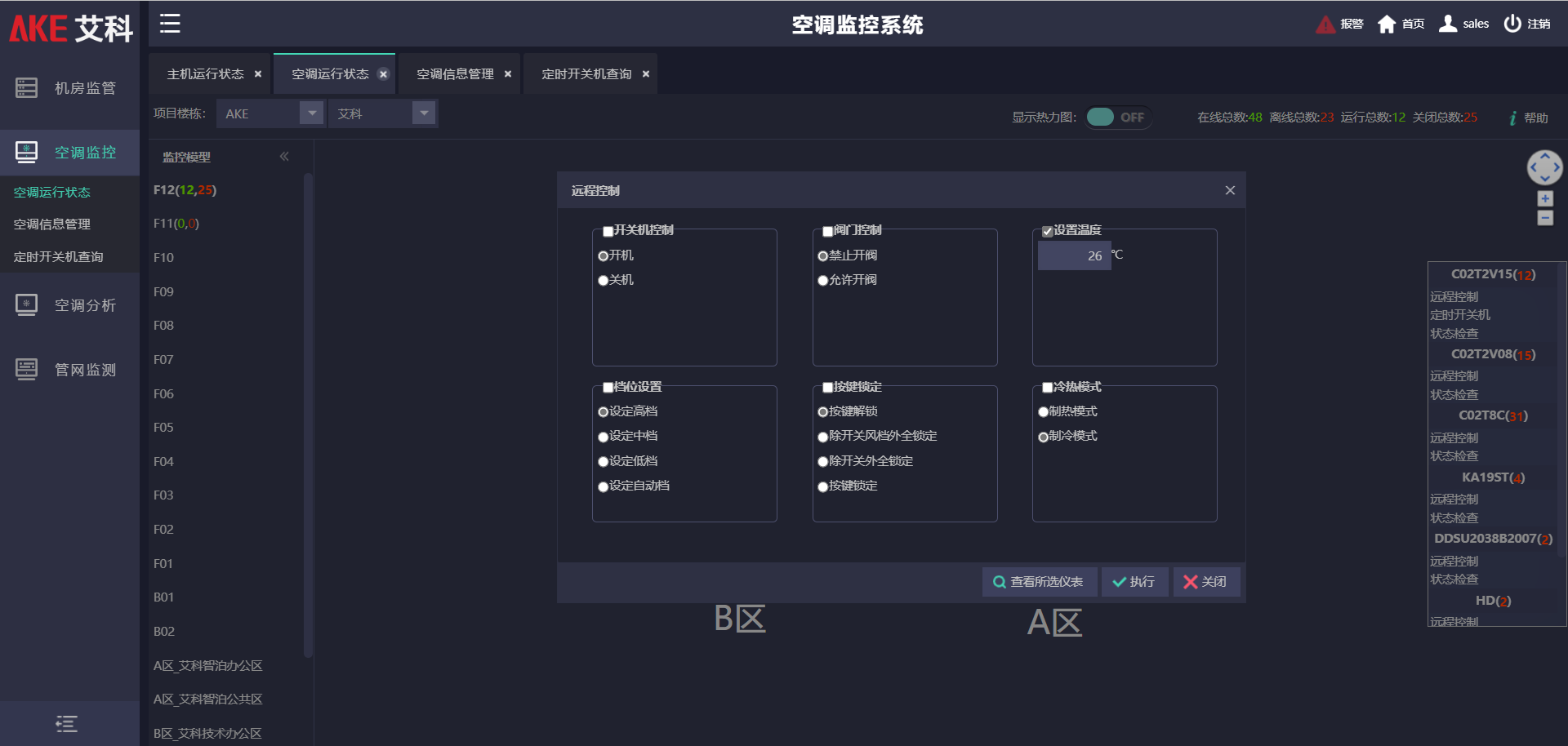Screen dimensions: 1568x746
Task: Collapse the 监控模型 panel with chevron
Action: point(284,157)
